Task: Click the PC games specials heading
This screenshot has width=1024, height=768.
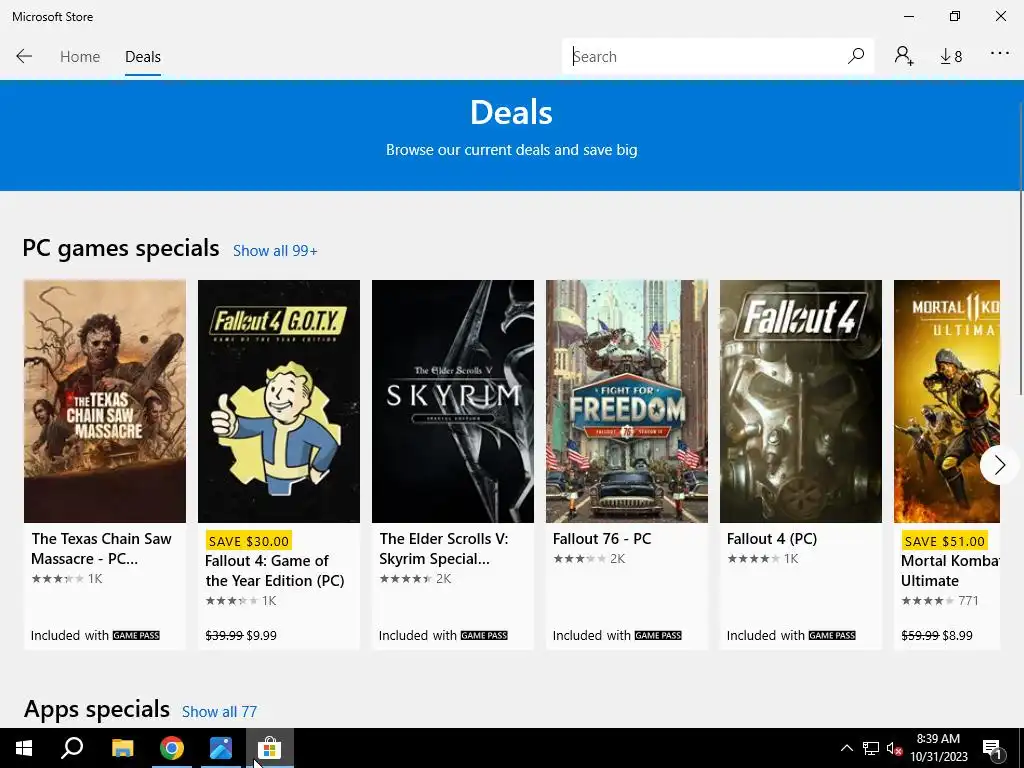Action: click(x=121, y=248)
